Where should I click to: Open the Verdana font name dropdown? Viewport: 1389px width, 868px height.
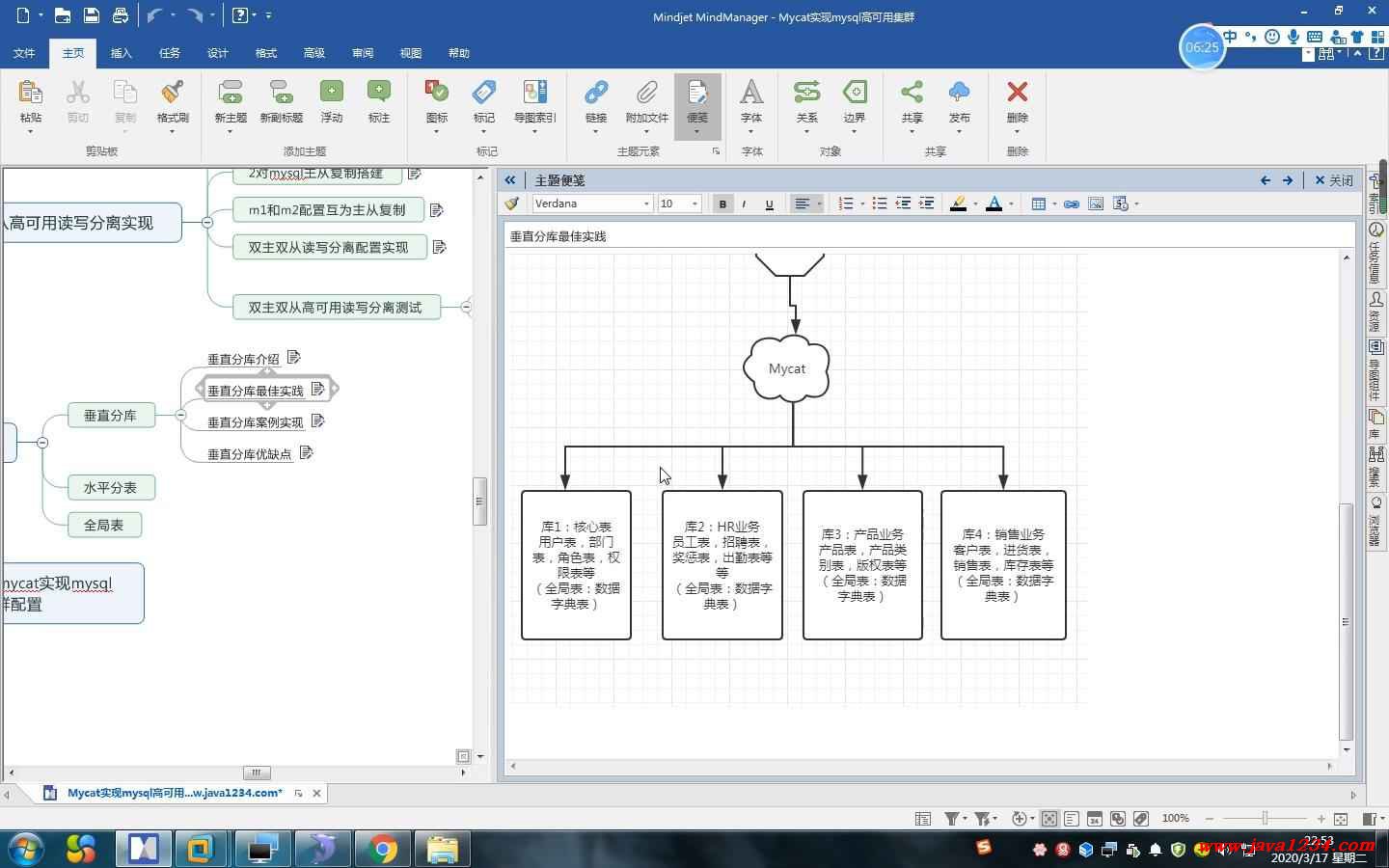pyautogui.click(x=646, y=203)
